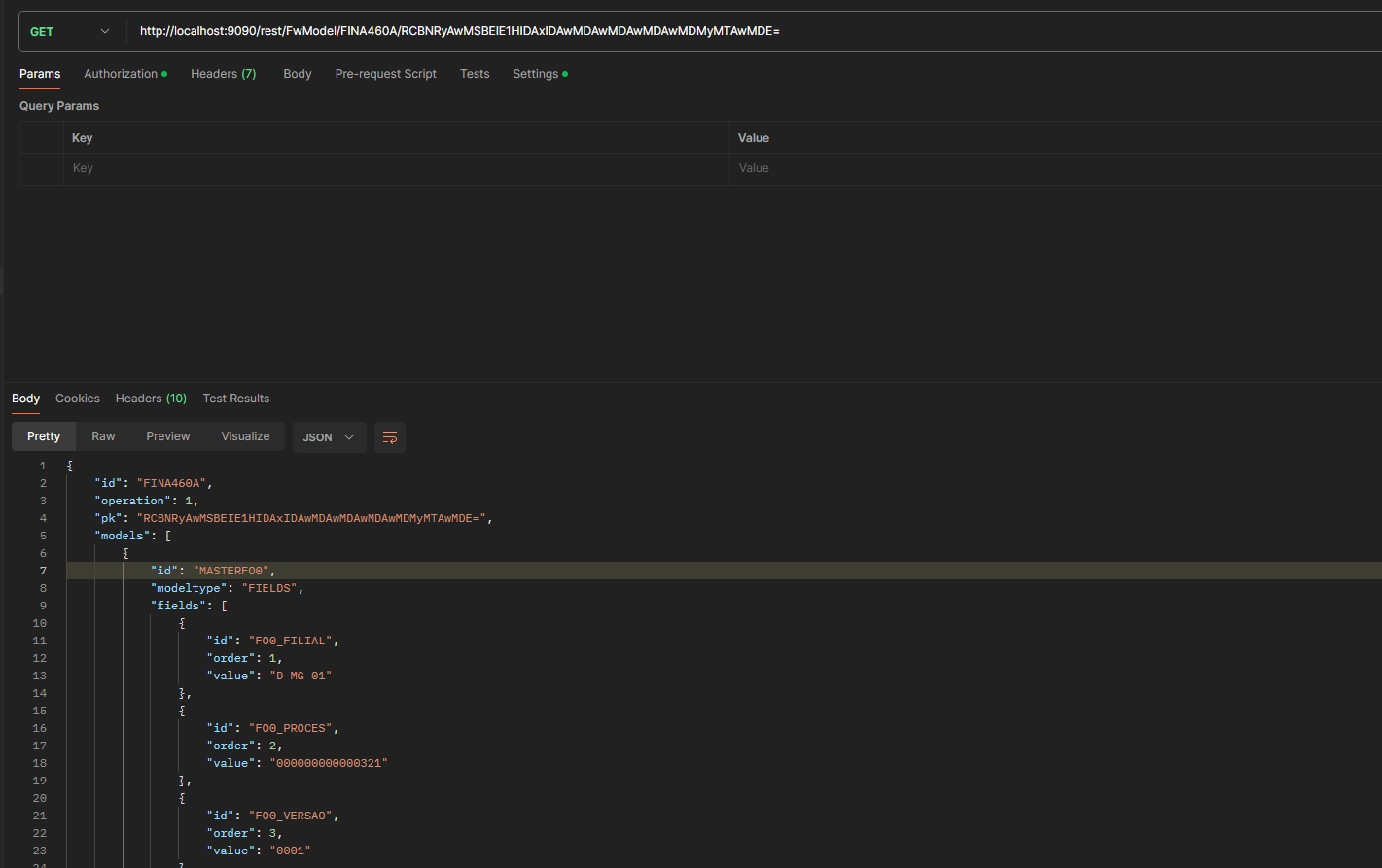Open the JSON format dropdown
This screenshot has height=868, width=1382.
329,437
